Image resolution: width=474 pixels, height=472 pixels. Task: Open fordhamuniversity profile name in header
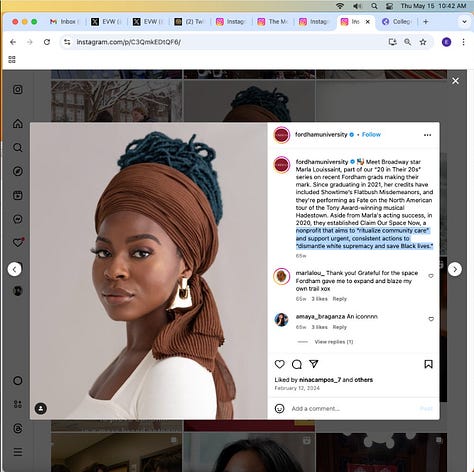click(321, 135)
